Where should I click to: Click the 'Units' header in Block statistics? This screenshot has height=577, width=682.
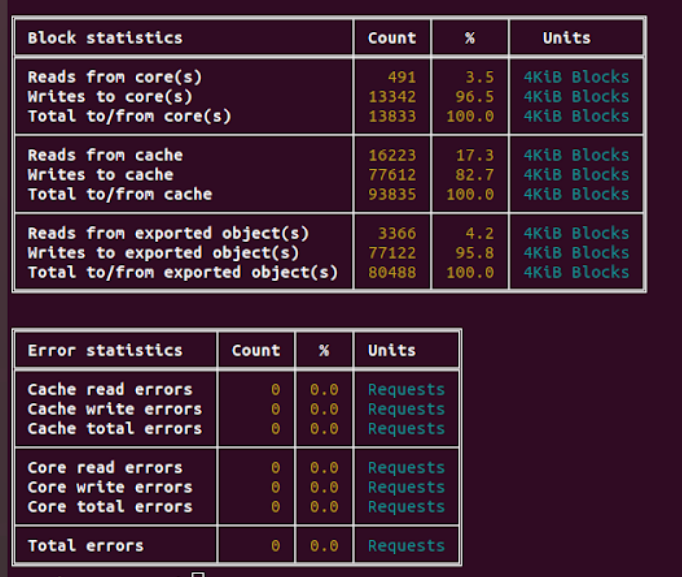click(566, 38)
